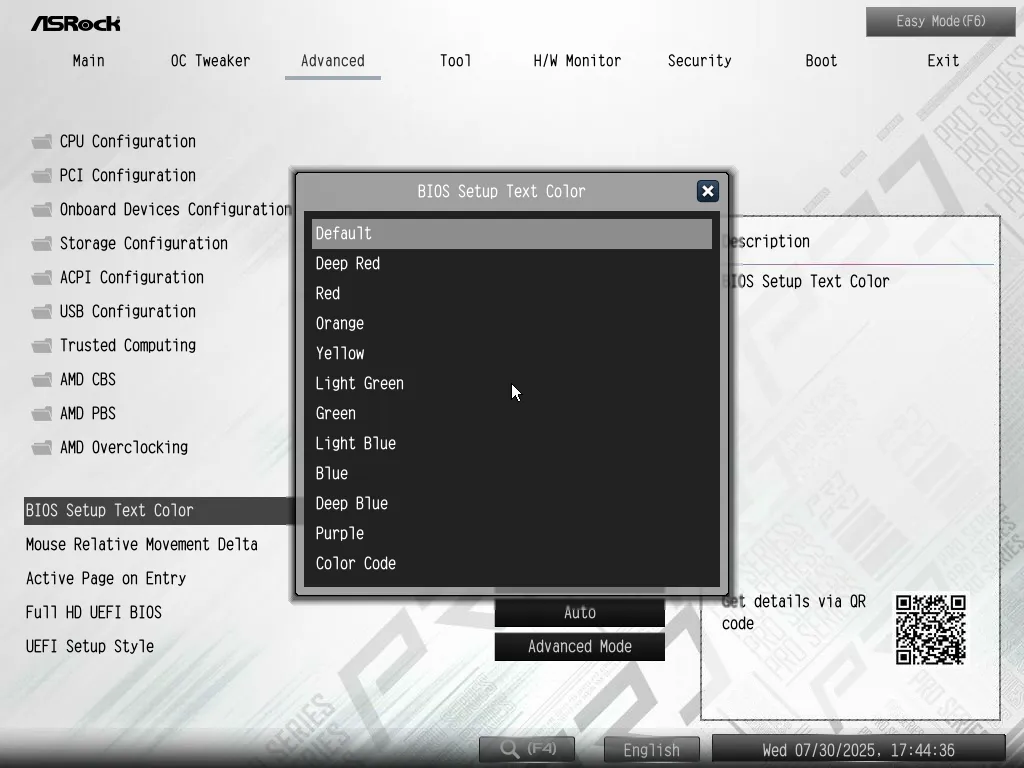Open the AMD CBS submenu
Screen dimensions: 1024x768
click(88, 379)
